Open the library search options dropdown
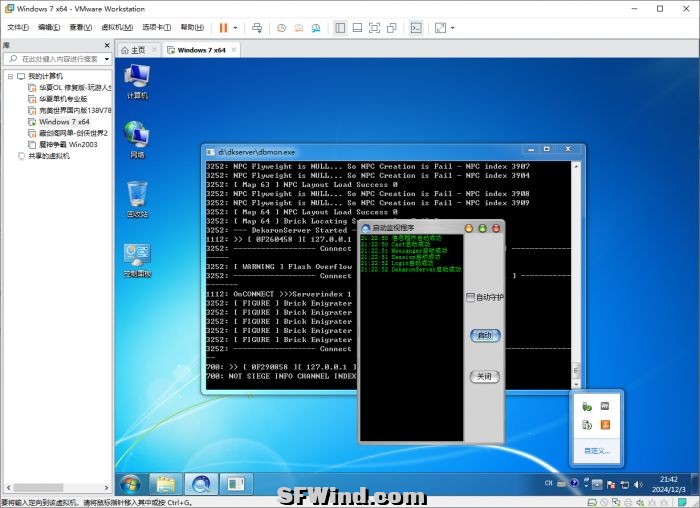 (107, 59)
